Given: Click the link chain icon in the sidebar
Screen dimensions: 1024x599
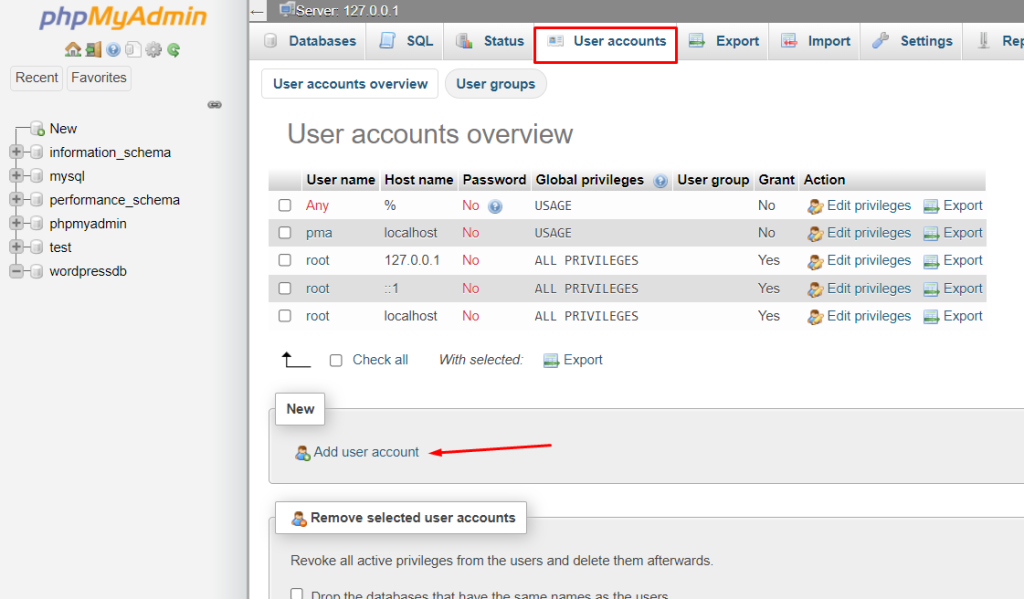Looking at the screenshot, I should (x=214, y=105).
